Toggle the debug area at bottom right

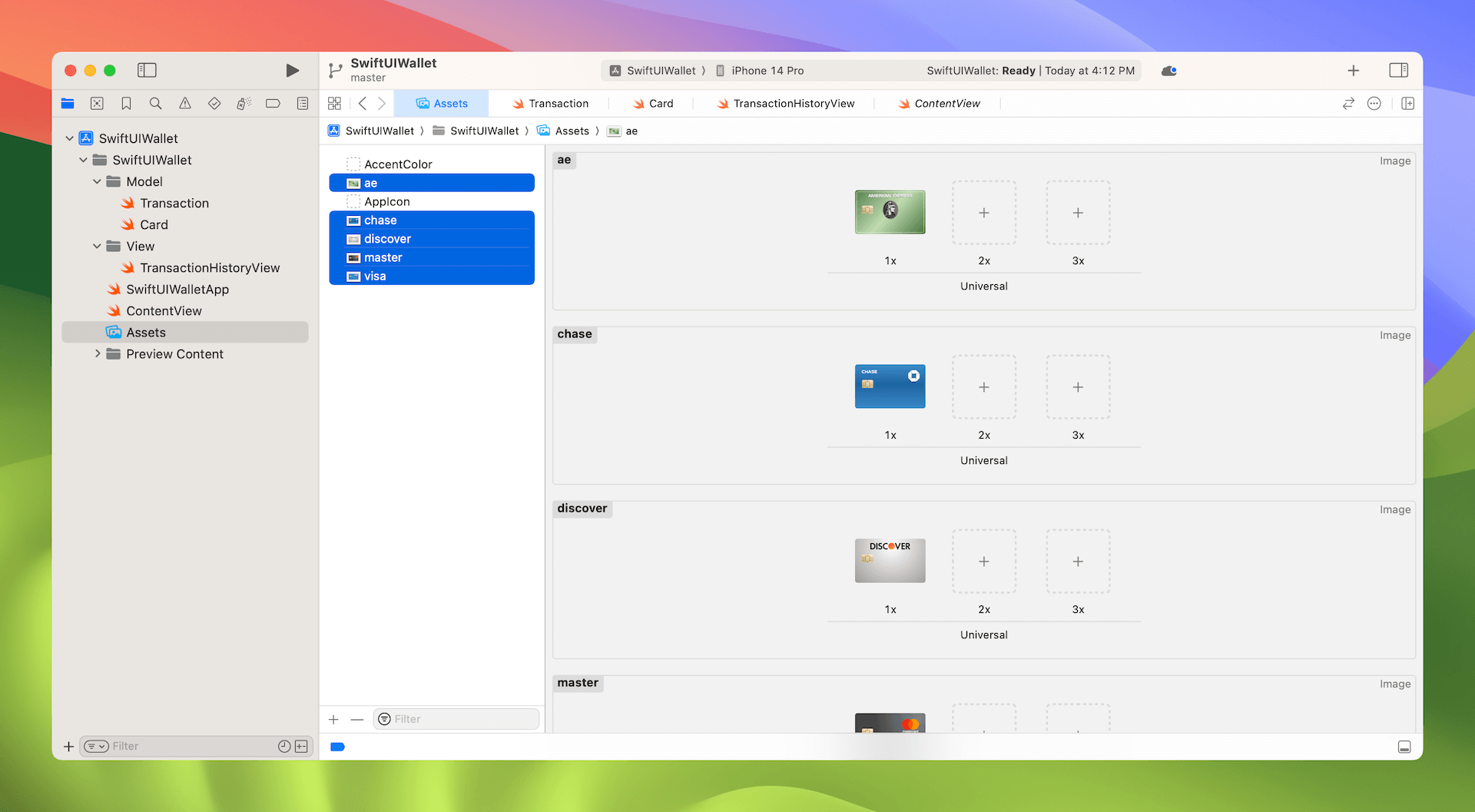(x=1404, y=747)
